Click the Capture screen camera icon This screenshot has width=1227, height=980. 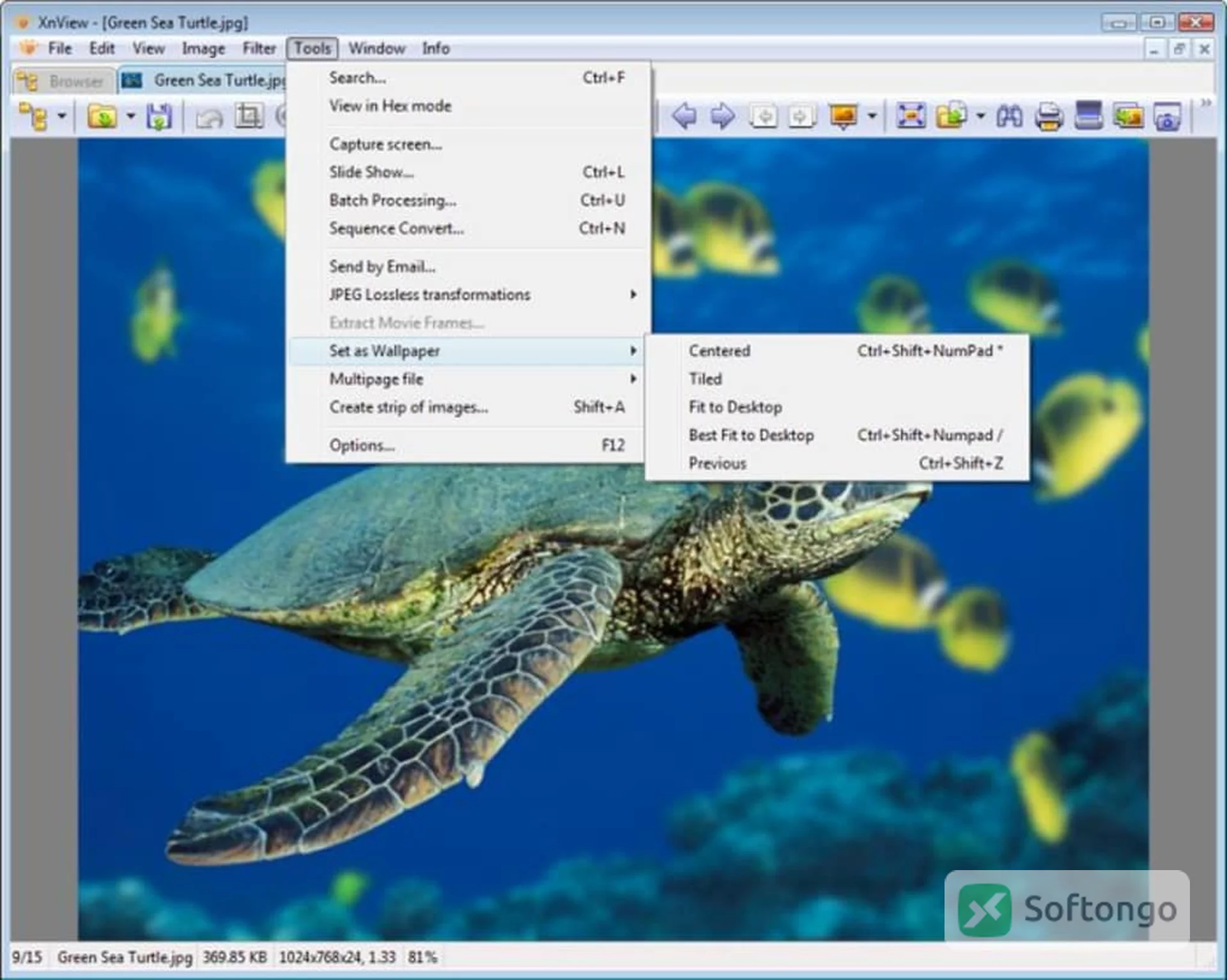pos(1168,117)
